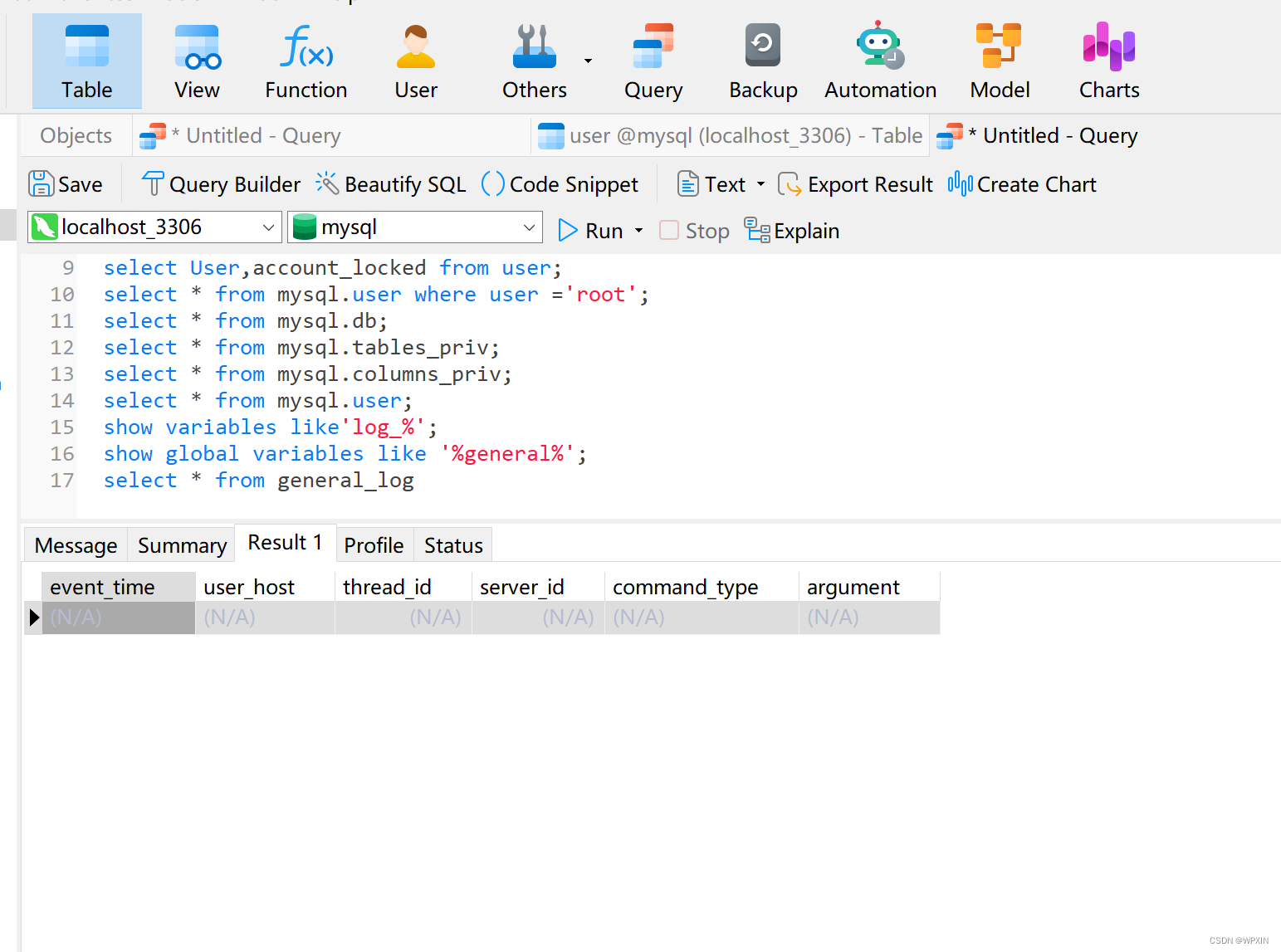Click the thread_id column header
The width and height of the screenshot is (1281, 952).
click(403, 587)
